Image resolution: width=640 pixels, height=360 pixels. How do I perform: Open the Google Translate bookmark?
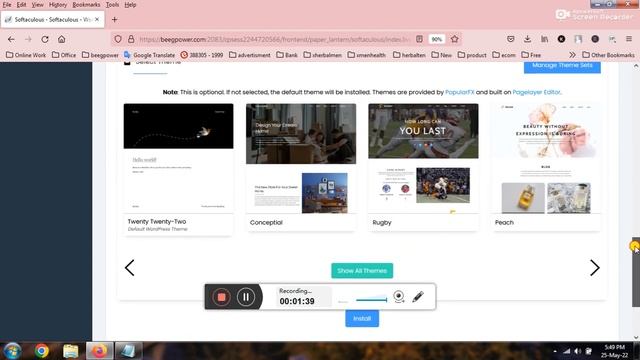149,55
